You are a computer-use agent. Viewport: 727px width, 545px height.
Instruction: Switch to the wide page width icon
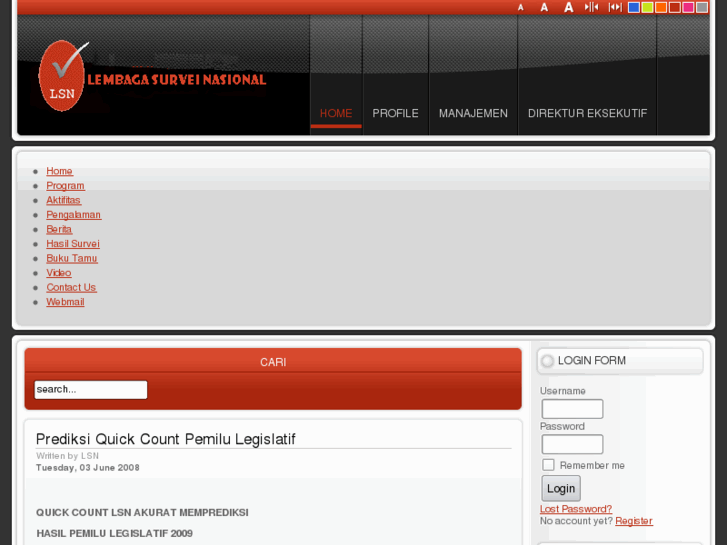tap(615, 7)
